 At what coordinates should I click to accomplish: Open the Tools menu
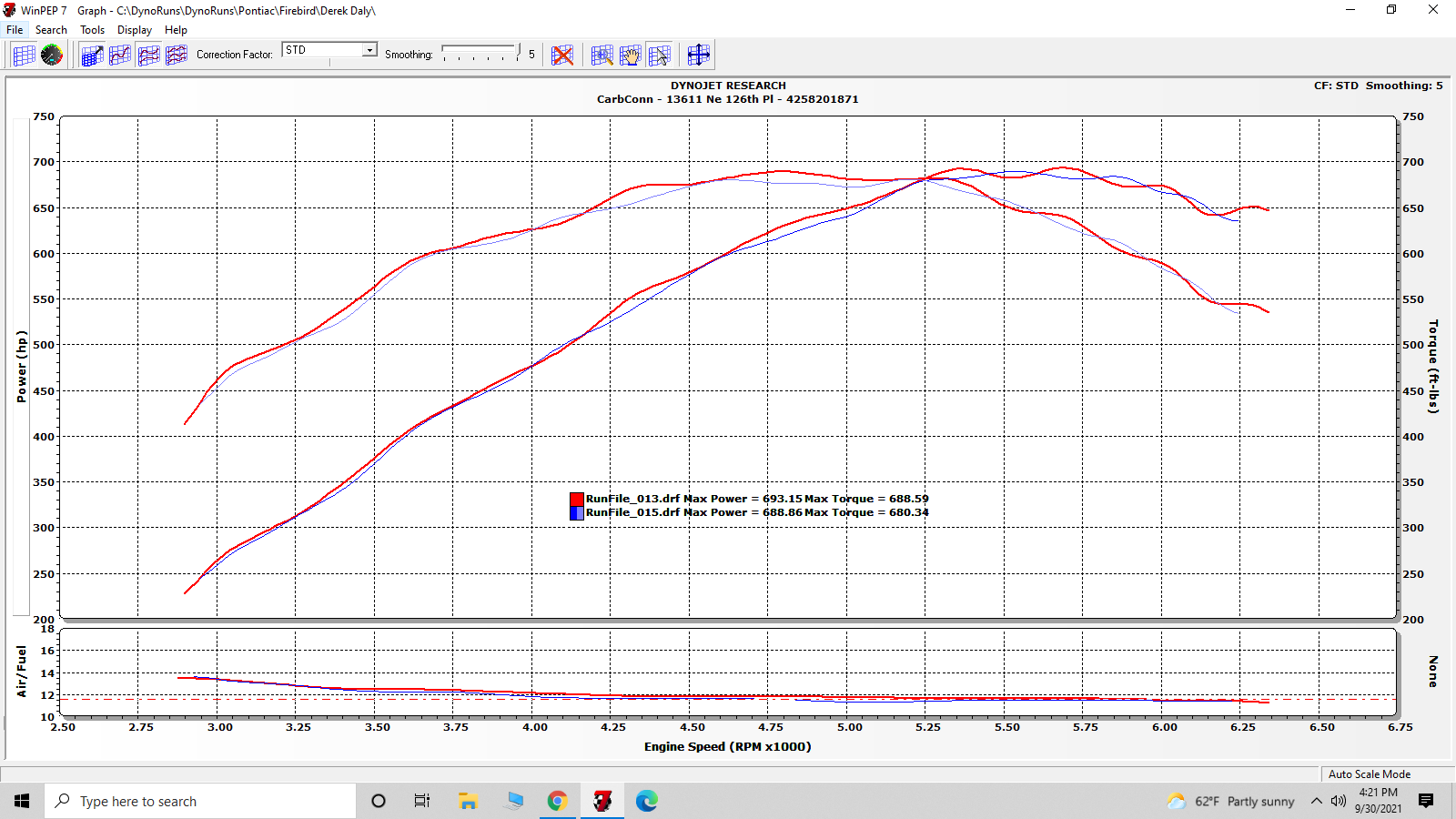coord(92,30)
